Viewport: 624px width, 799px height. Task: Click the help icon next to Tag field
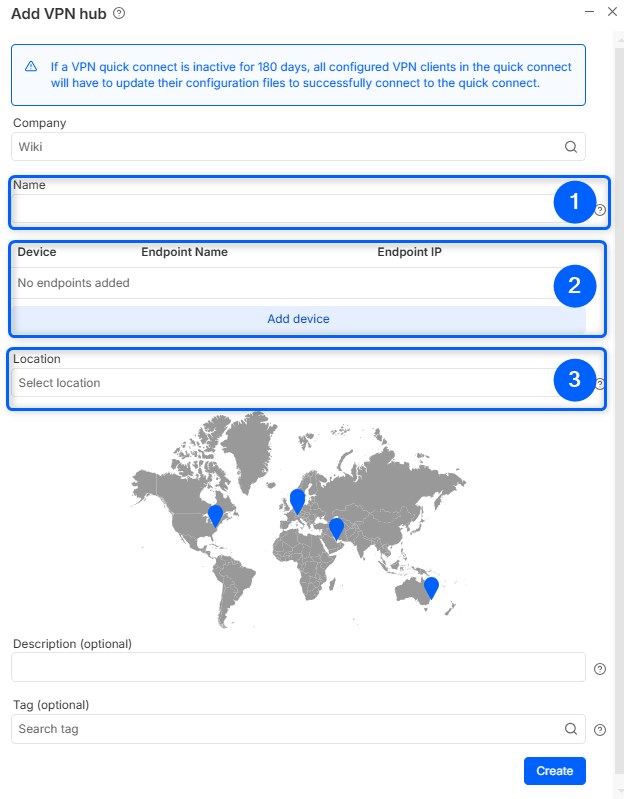tap(600, 730)
